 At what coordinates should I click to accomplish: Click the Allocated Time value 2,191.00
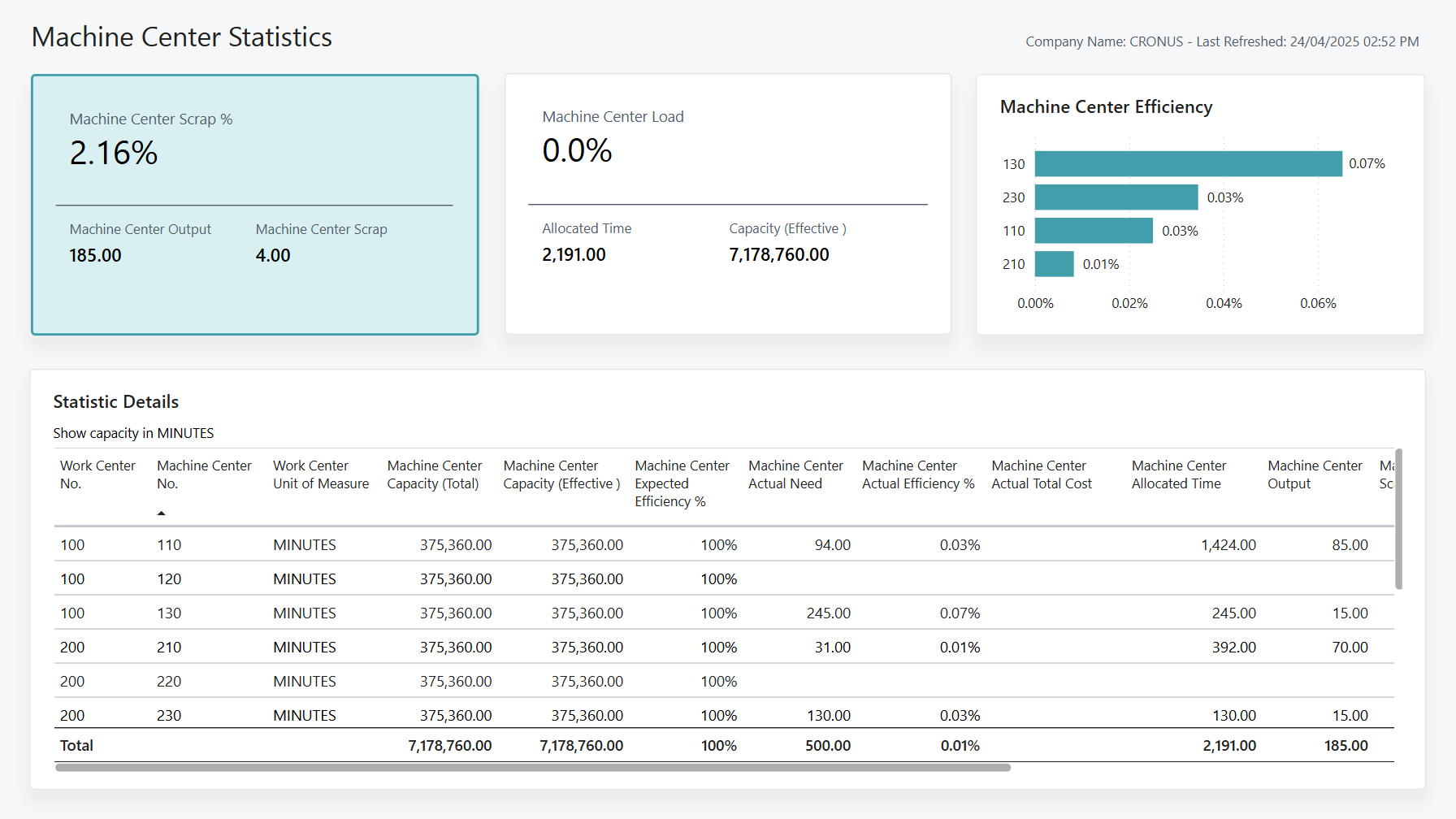(x=574, y=254)
